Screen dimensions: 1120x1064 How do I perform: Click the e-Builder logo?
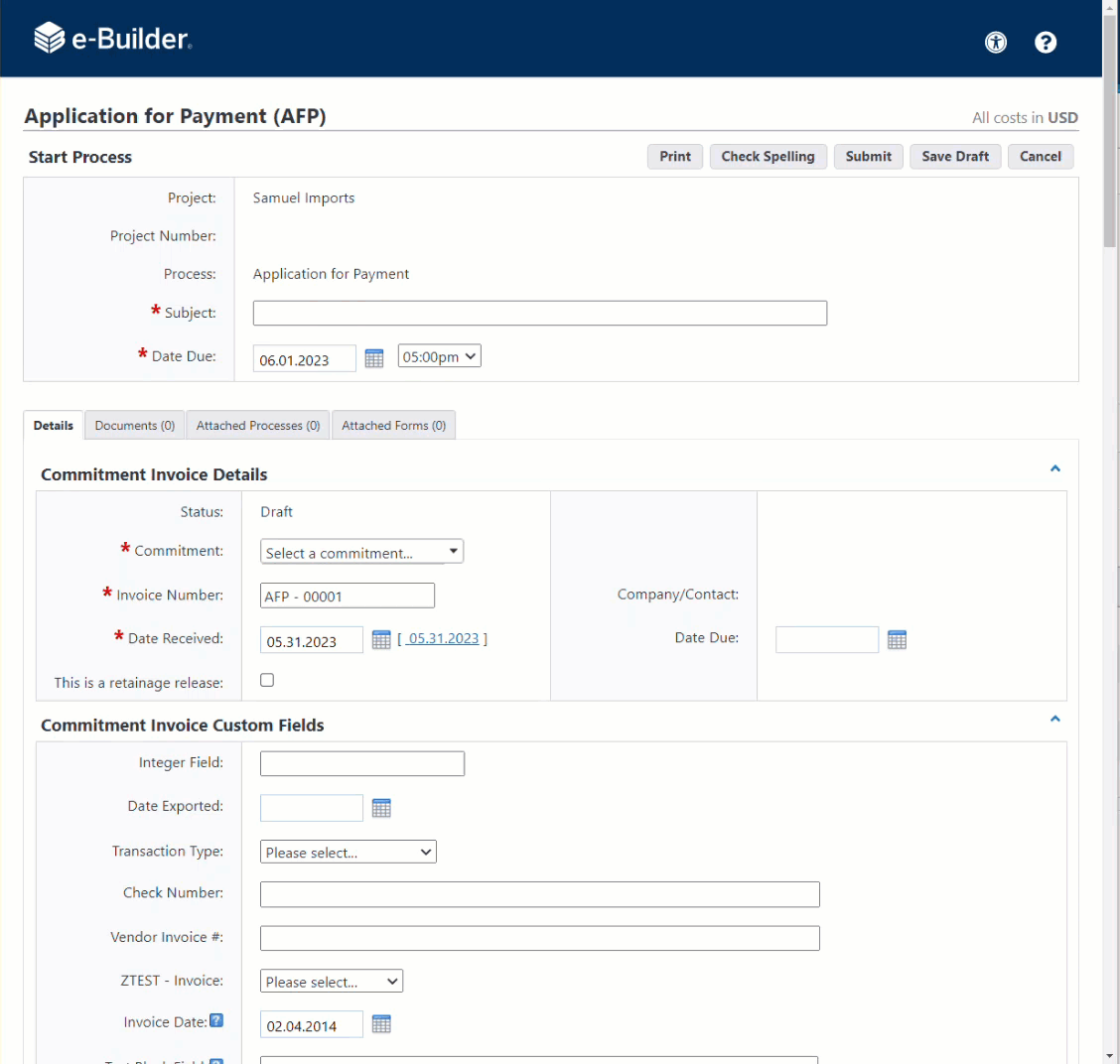tap(112, 39)
